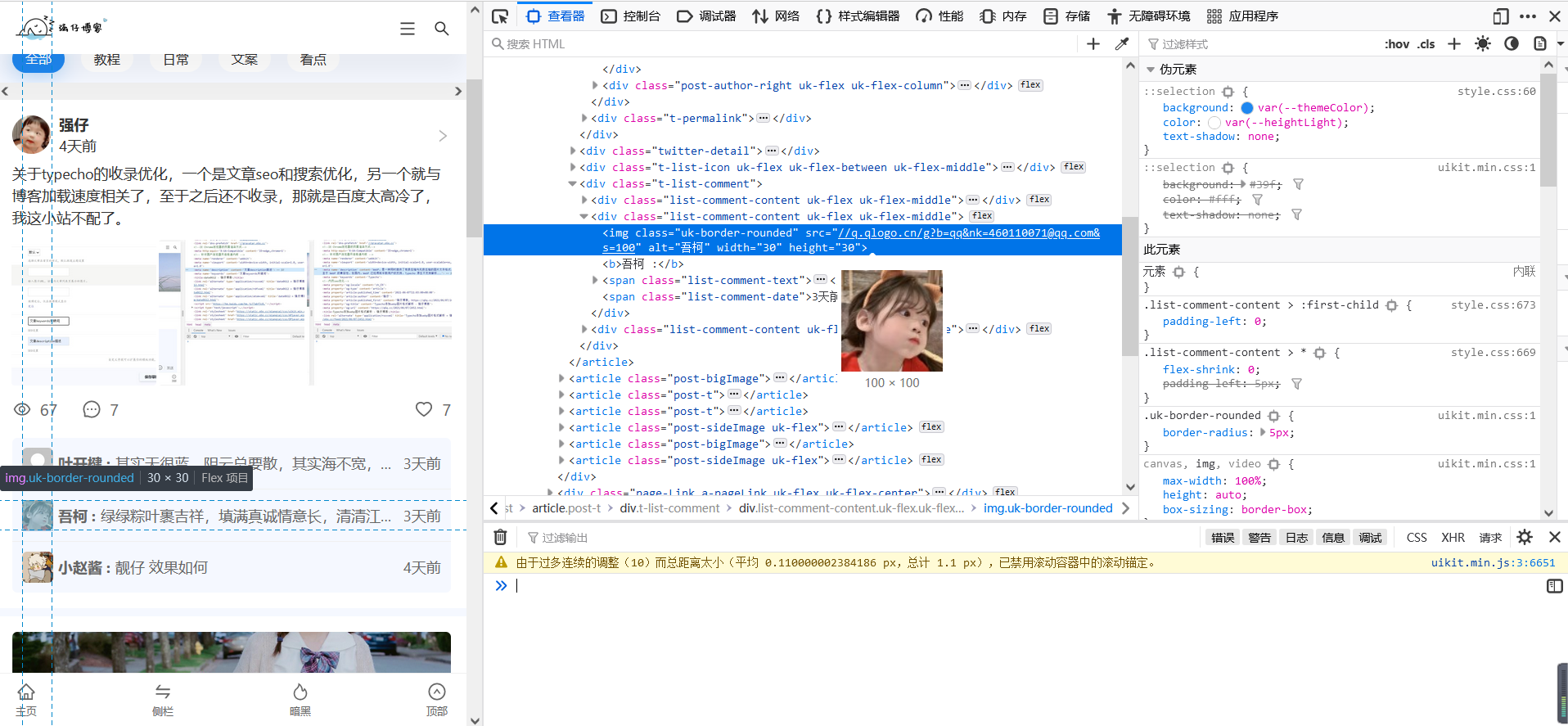
Task: Toggle the .cls class panel
Action: 1426,44
